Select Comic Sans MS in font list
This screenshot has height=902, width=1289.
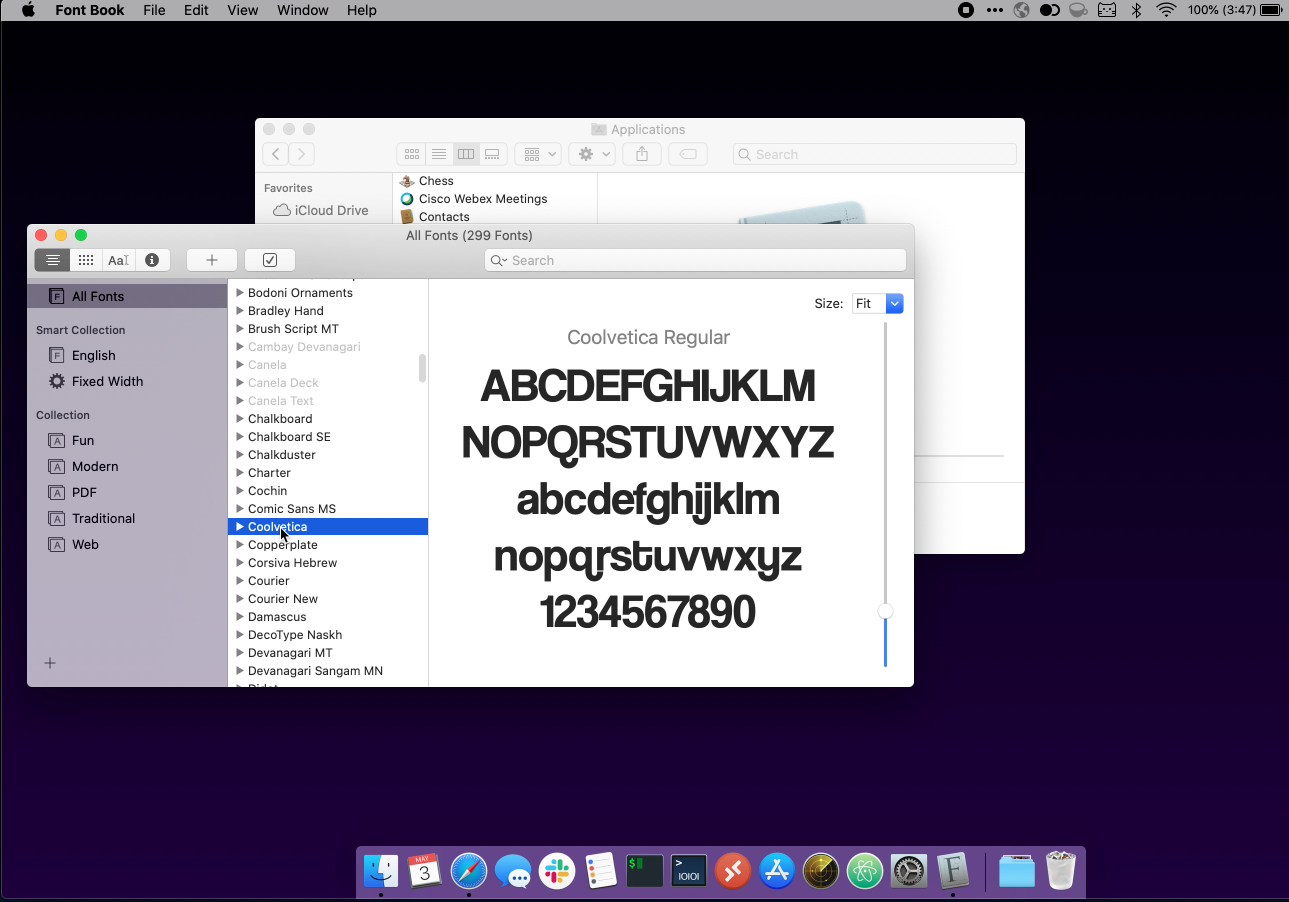click(x=328, y=509)
